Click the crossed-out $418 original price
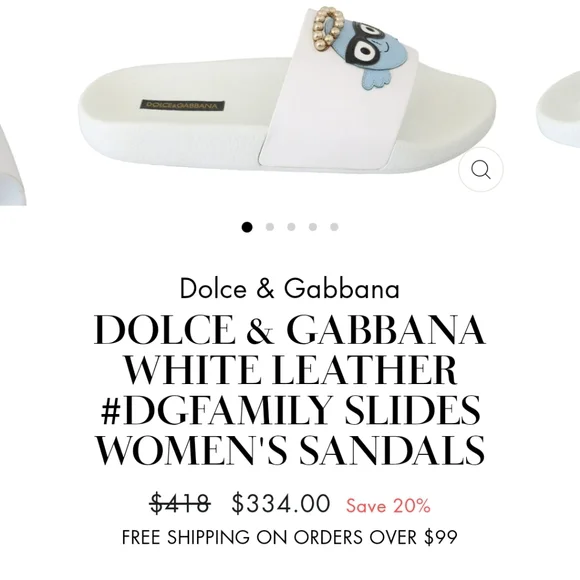Viewport: 580px width, 580px height. pyautogui.click(x=180, y=503)
